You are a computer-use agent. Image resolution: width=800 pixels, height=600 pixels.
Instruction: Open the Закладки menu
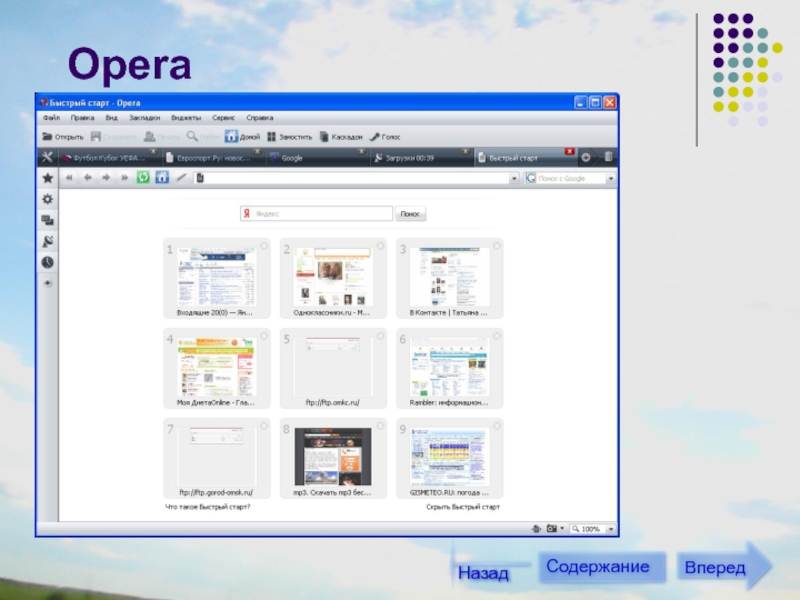pyautogui.click(x=144, y=117)
